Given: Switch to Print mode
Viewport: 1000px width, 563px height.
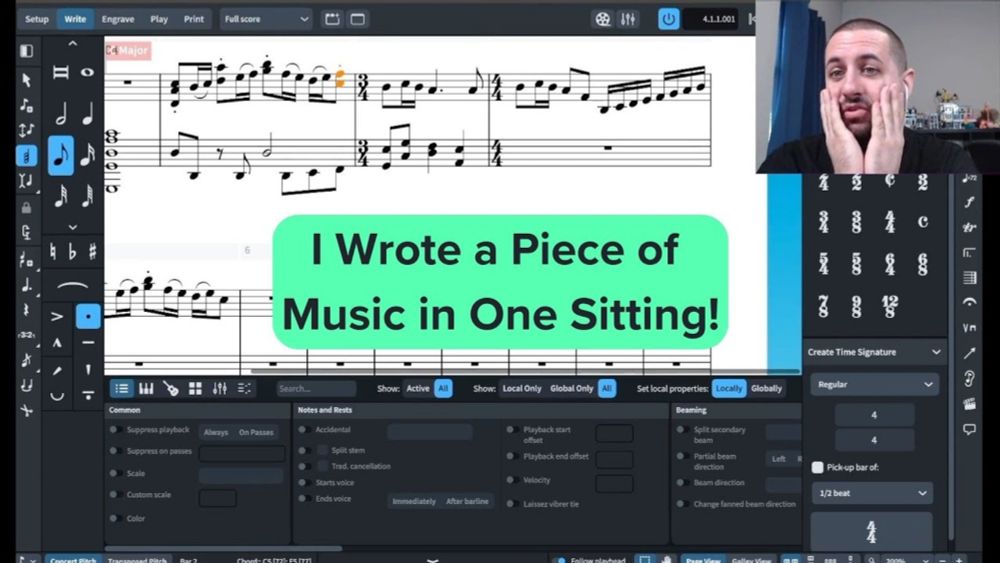Looking at the screenshot, I should [194, 19].
